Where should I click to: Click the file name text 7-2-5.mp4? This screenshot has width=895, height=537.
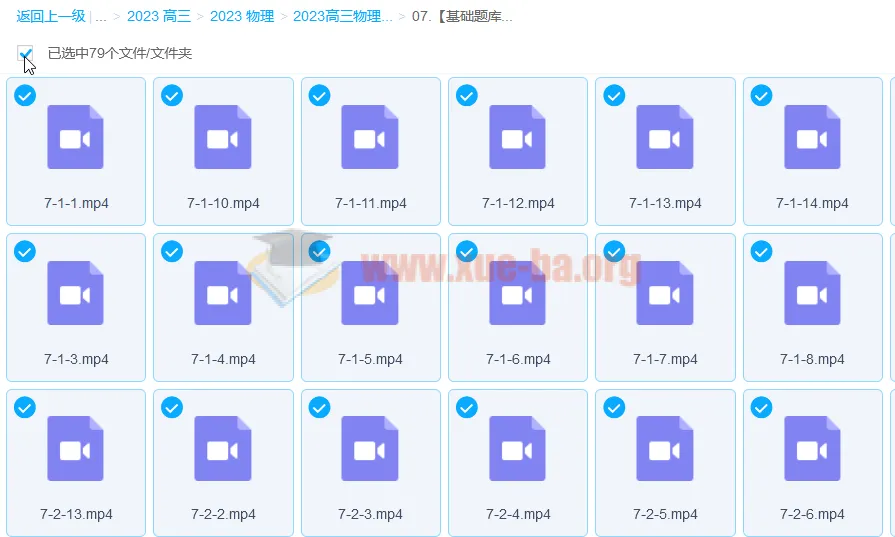click(665, 514)
